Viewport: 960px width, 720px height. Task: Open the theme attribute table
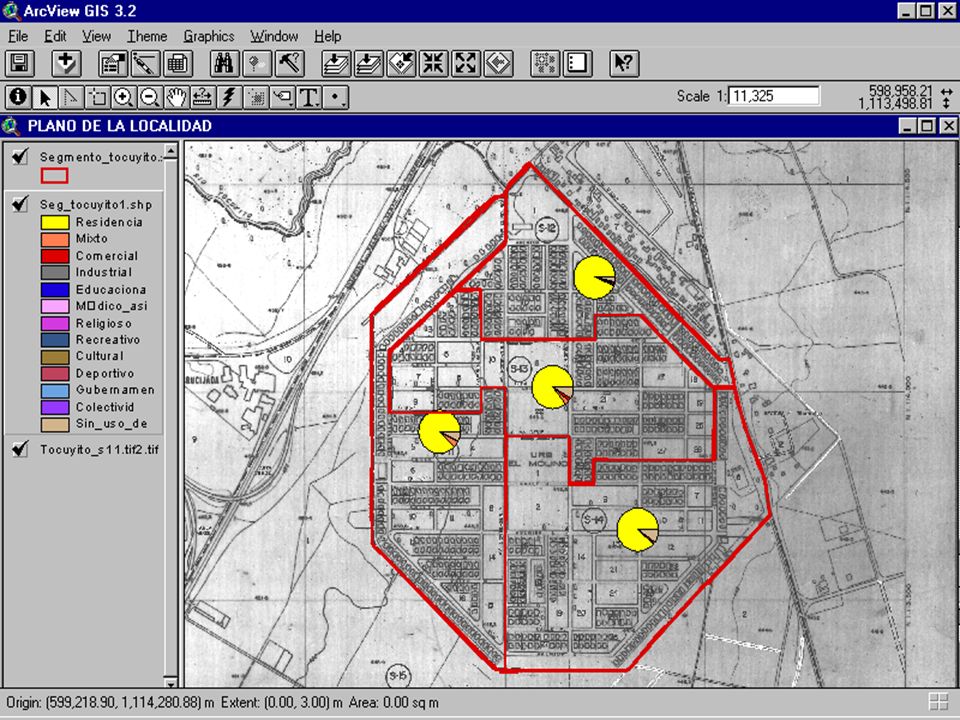[x=178, y=64]
